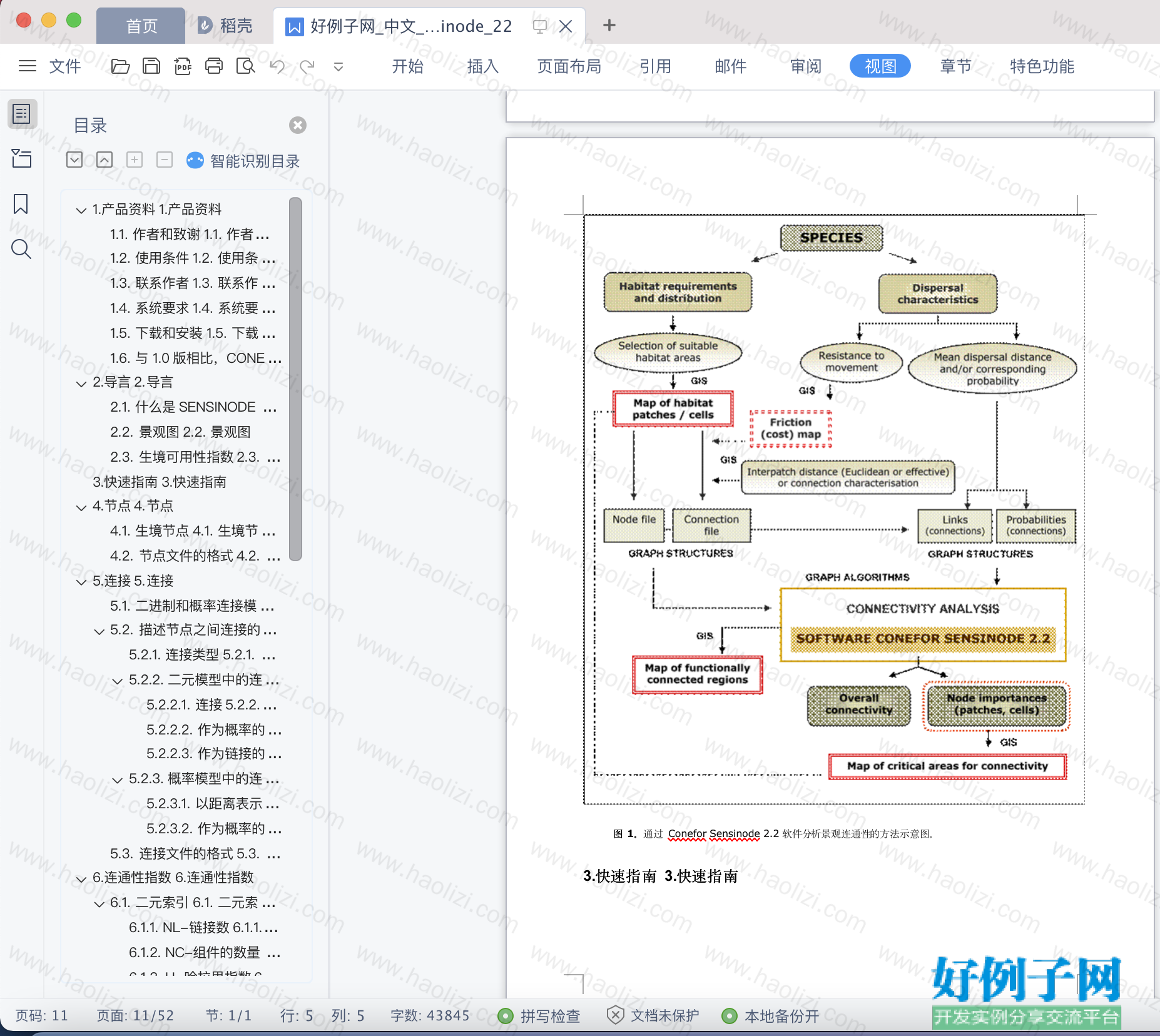Go to 6.1.2. NC-组件的数量 heading
The height and width of the screenshot is (1036, 1160).
[205, 952]
